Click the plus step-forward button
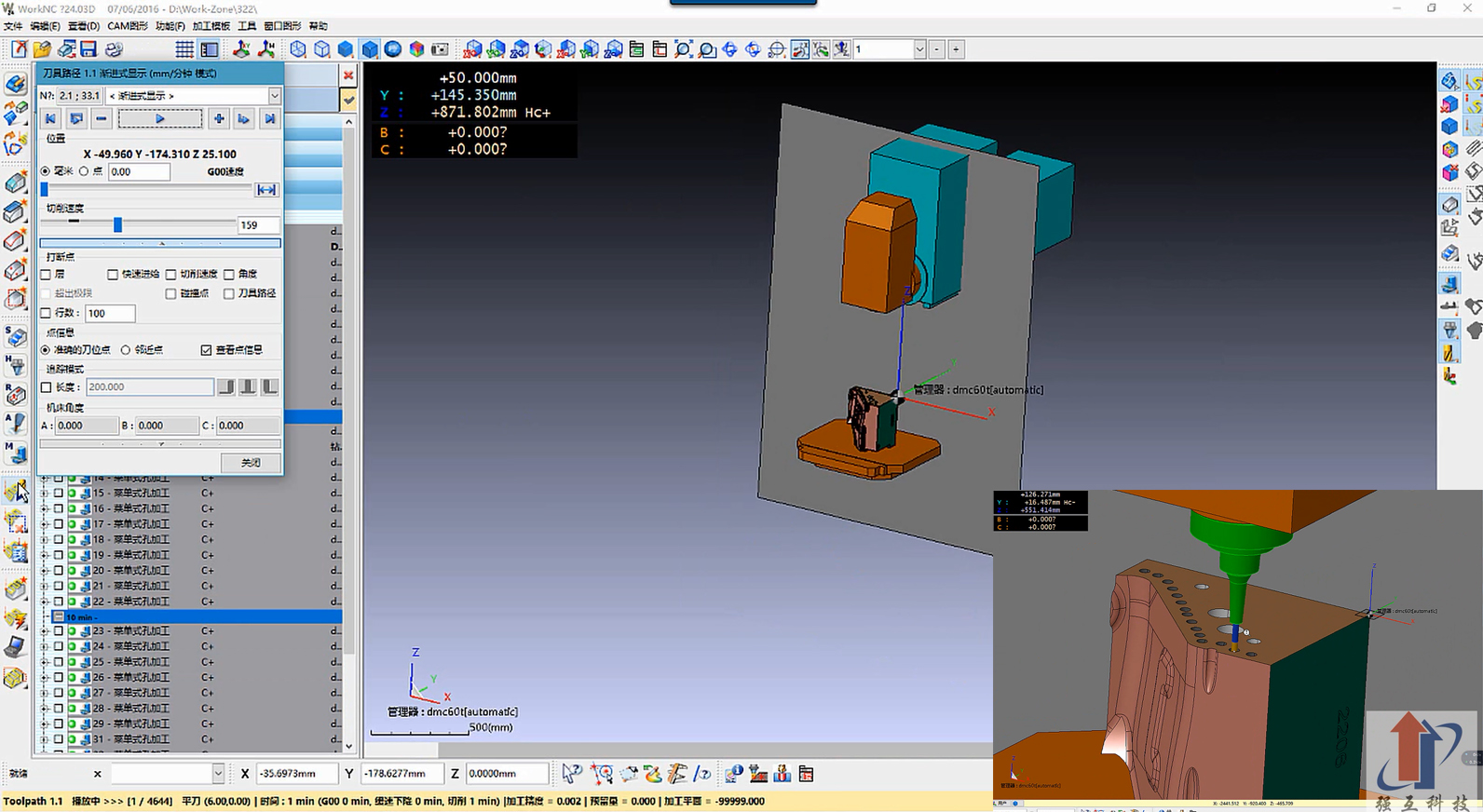Viewport: 1483px width, 812px height. [219, 118]
